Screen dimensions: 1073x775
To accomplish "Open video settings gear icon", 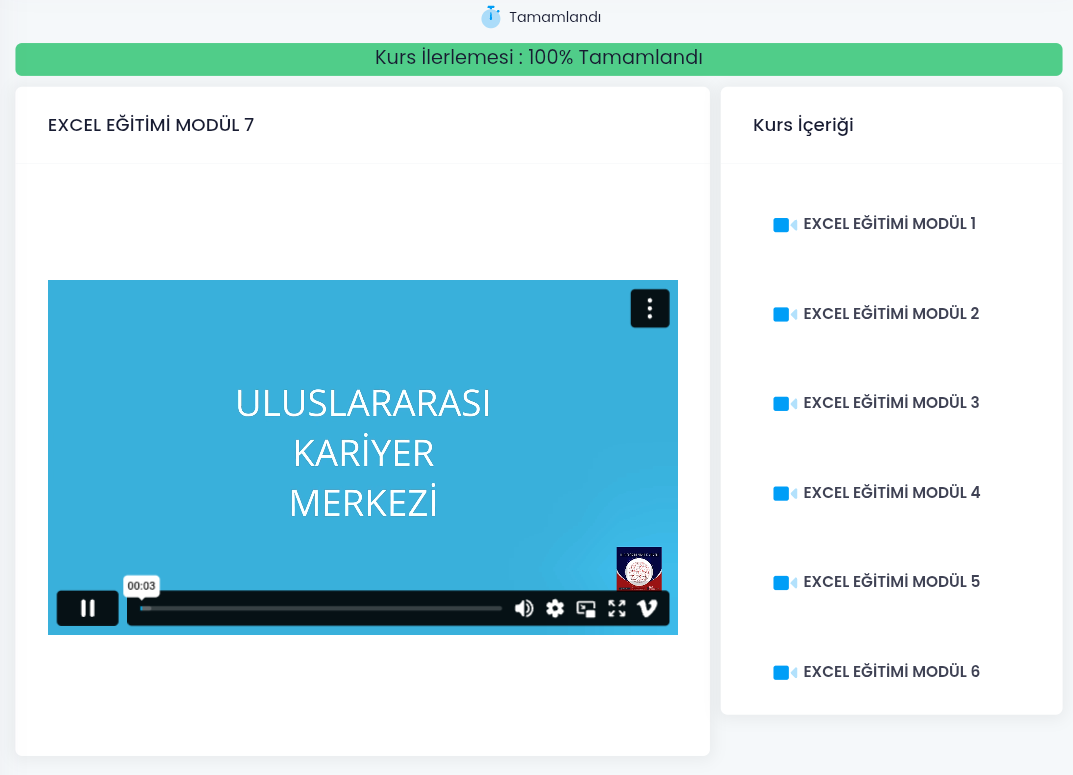I will tap(555, 608).
